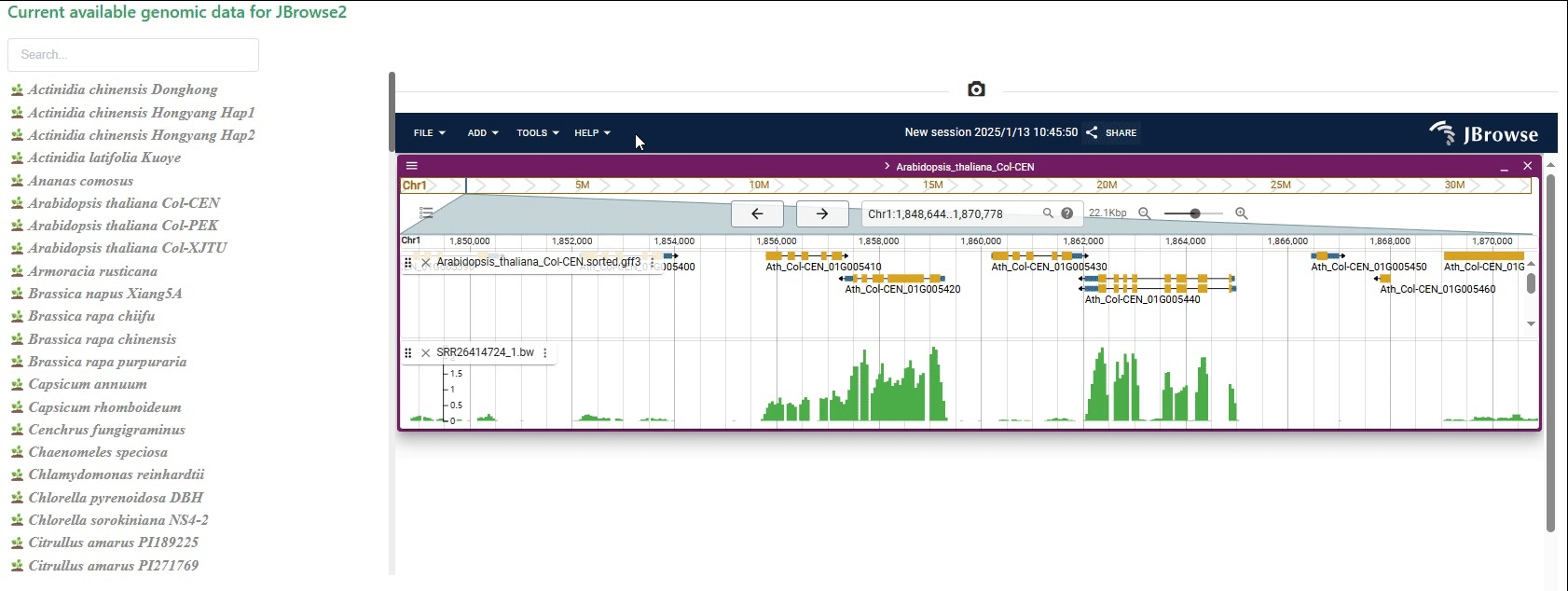Open the view hamburger menu
1568x591 pixels.
(411, 166)
